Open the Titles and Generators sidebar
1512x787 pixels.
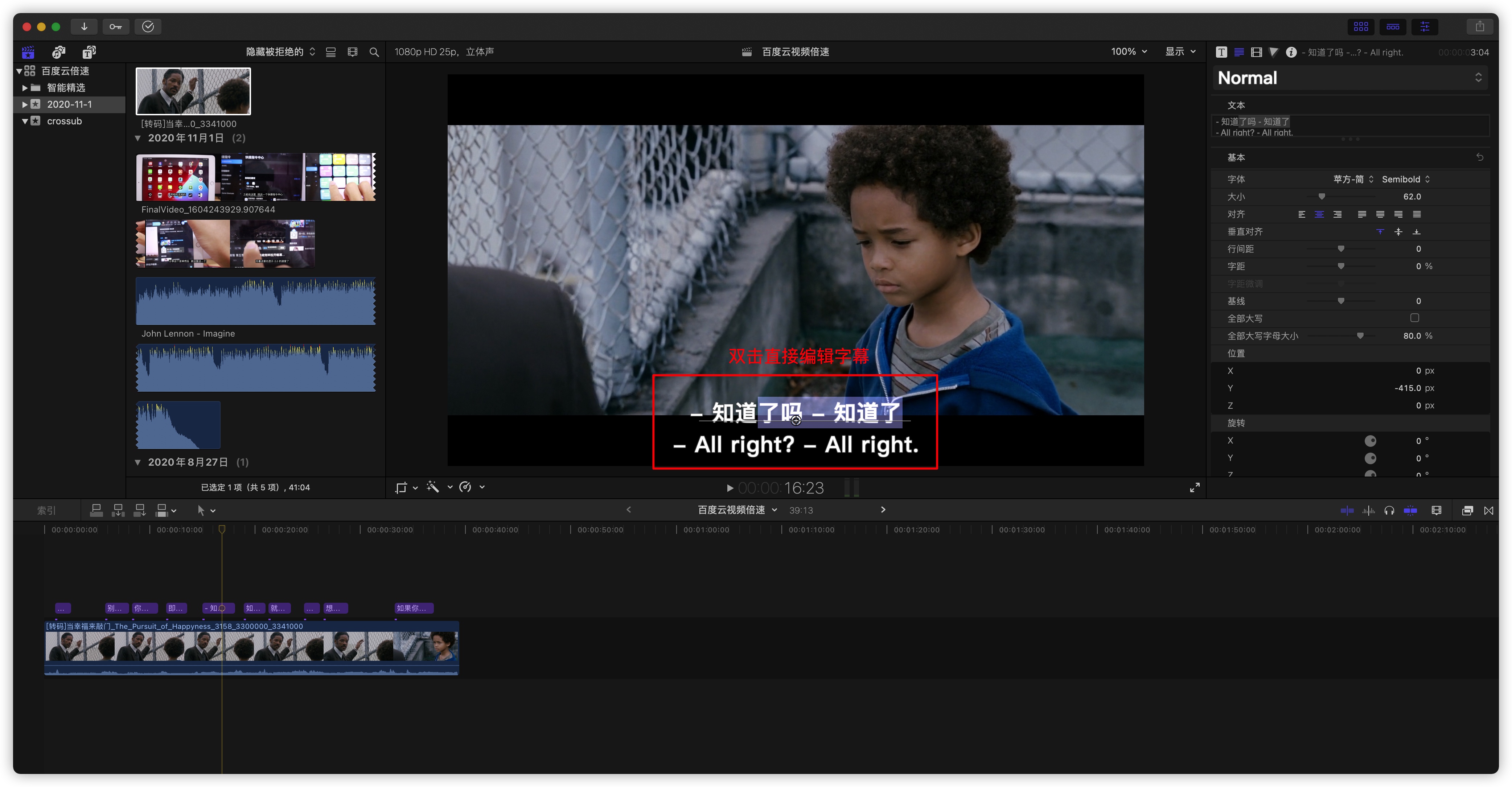[89, 52]
